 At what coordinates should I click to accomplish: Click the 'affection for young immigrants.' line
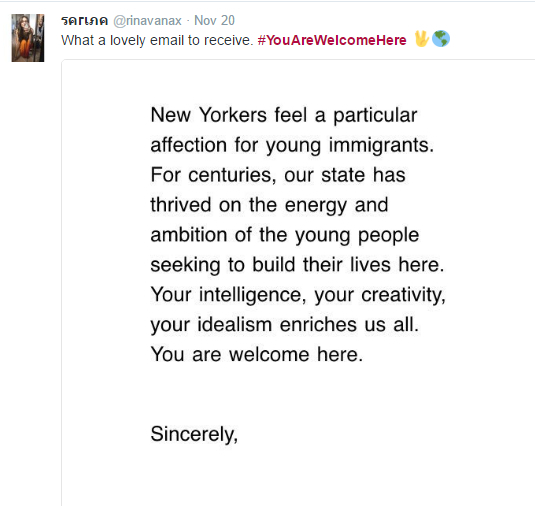pos(292,145)
